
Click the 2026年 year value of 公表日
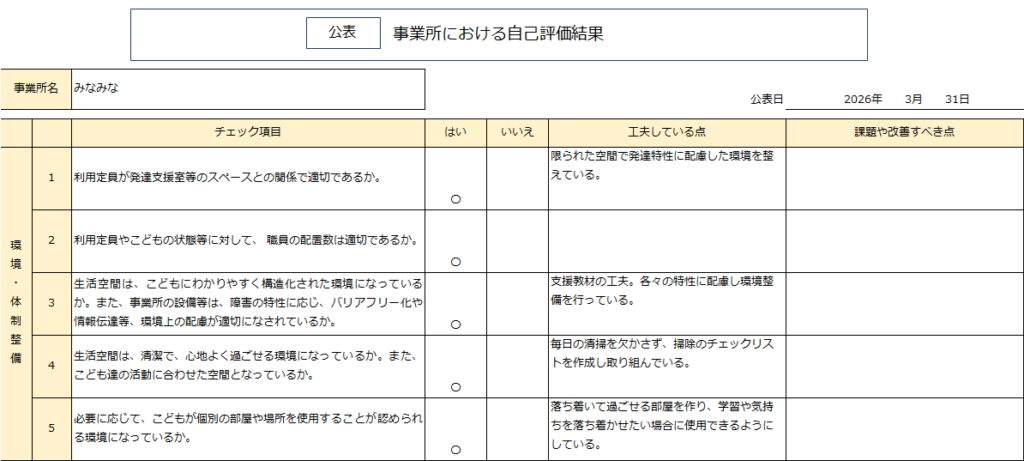point(862,100)
